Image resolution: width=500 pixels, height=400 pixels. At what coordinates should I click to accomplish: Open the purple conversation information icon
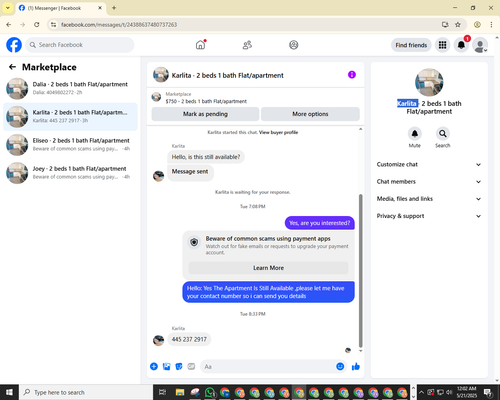(352, 75)
